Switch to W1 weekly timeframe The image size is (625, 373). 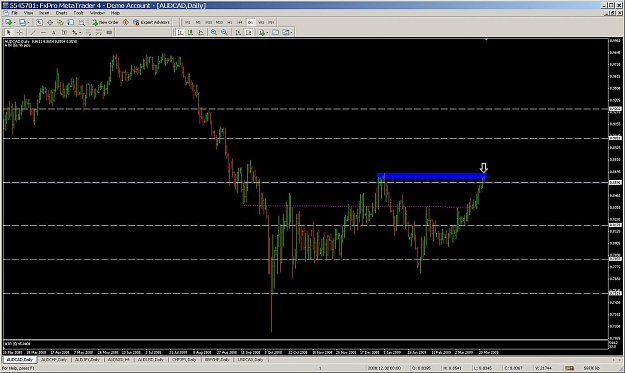(261, 23)
